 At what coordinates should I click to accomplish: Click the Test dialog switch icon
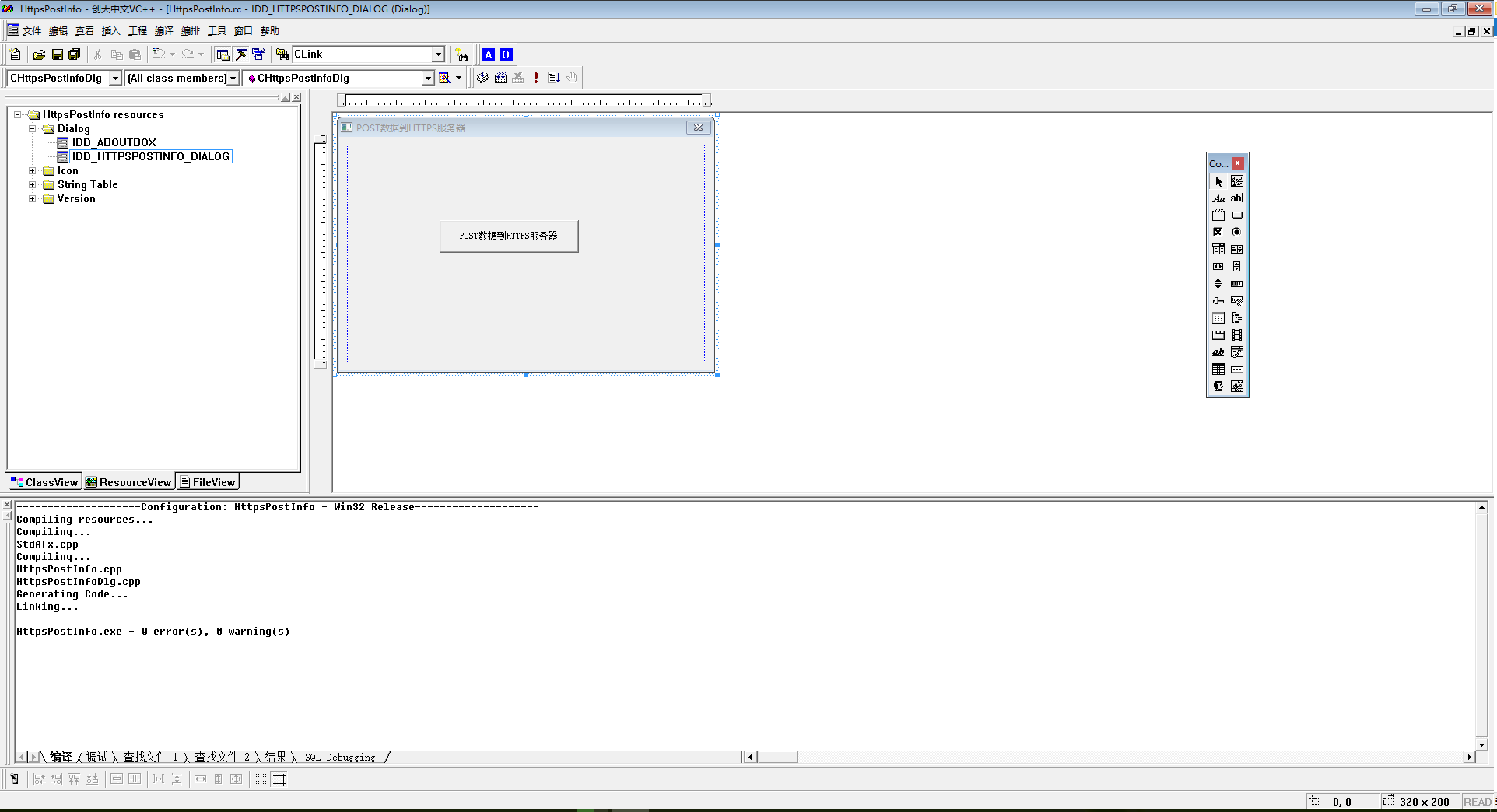14,779
